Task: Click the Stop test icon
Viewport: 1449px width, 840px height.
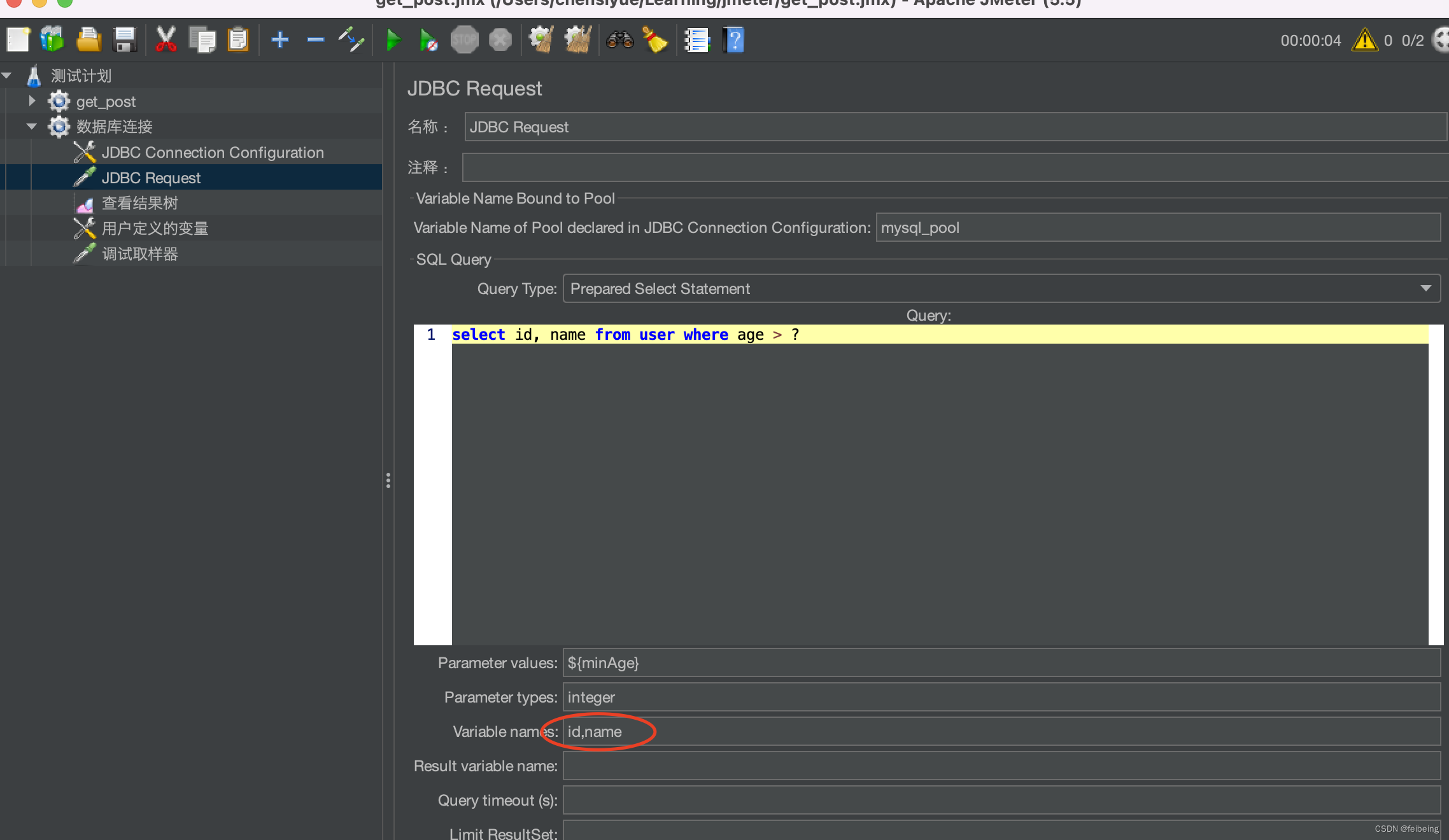Action: click(x=465, y=40)
